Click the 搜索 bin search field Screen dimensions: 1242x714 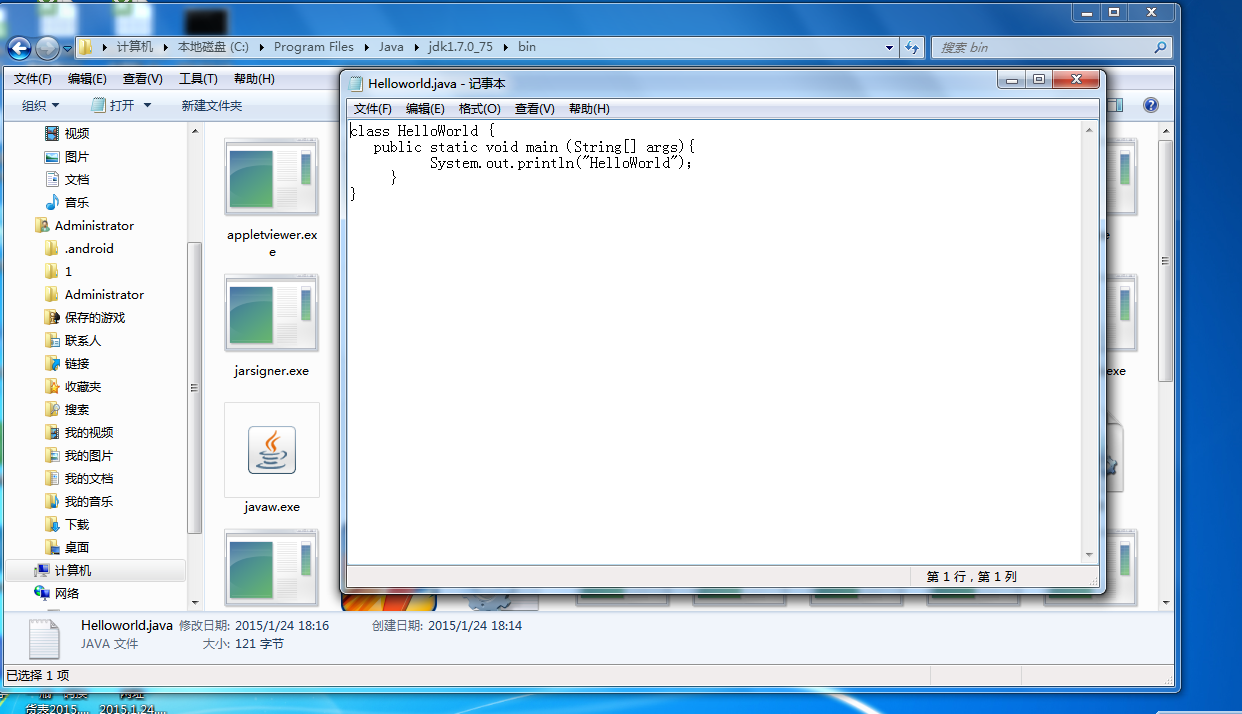(1051, 47)
